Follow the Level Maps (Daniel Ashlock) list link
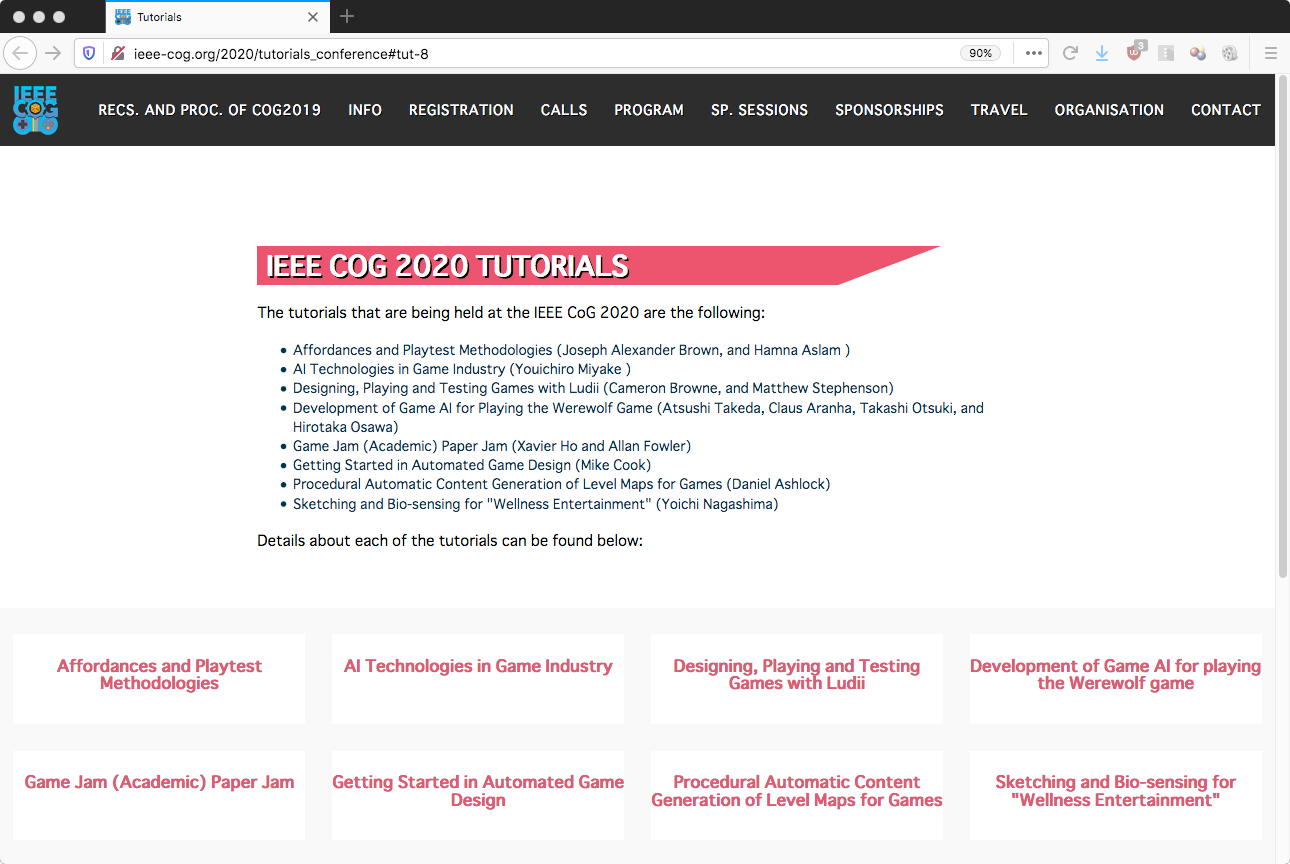This screenshot has height=864, width=1290. click(x=561, y=484)
